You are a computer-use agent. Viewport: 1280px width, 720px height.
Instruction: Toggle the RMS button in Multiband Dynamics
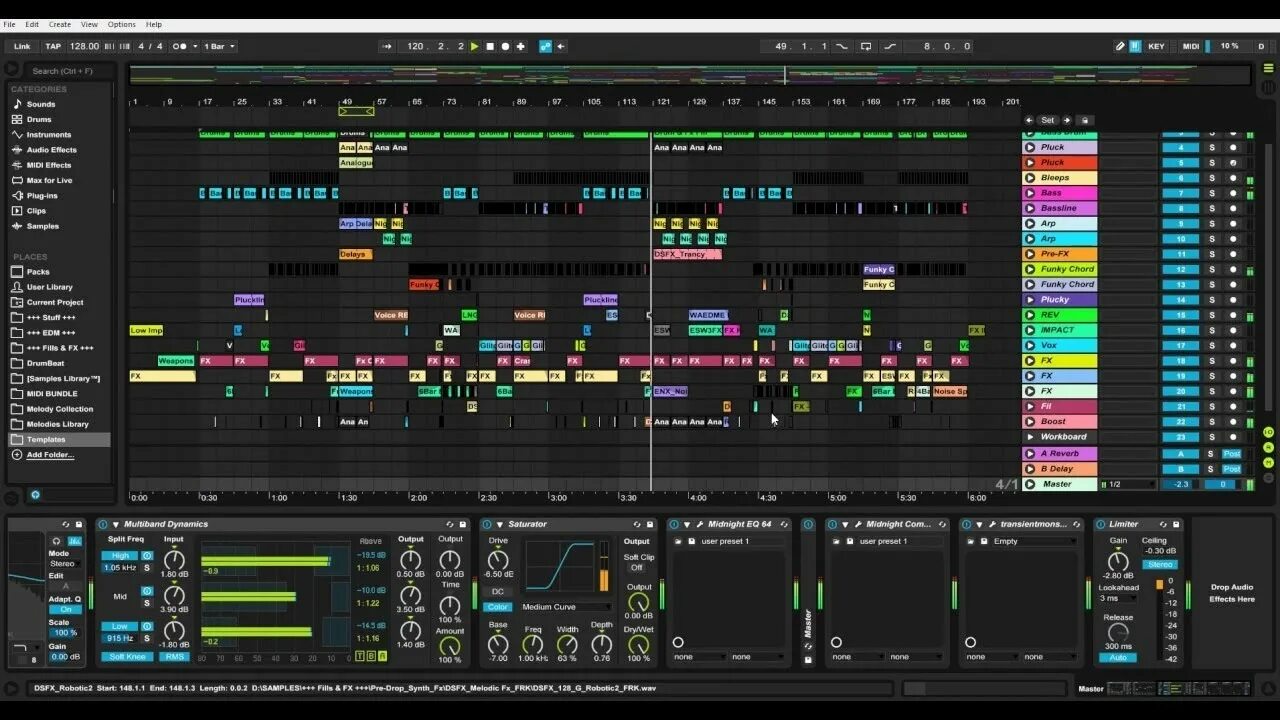coord(174,657)
